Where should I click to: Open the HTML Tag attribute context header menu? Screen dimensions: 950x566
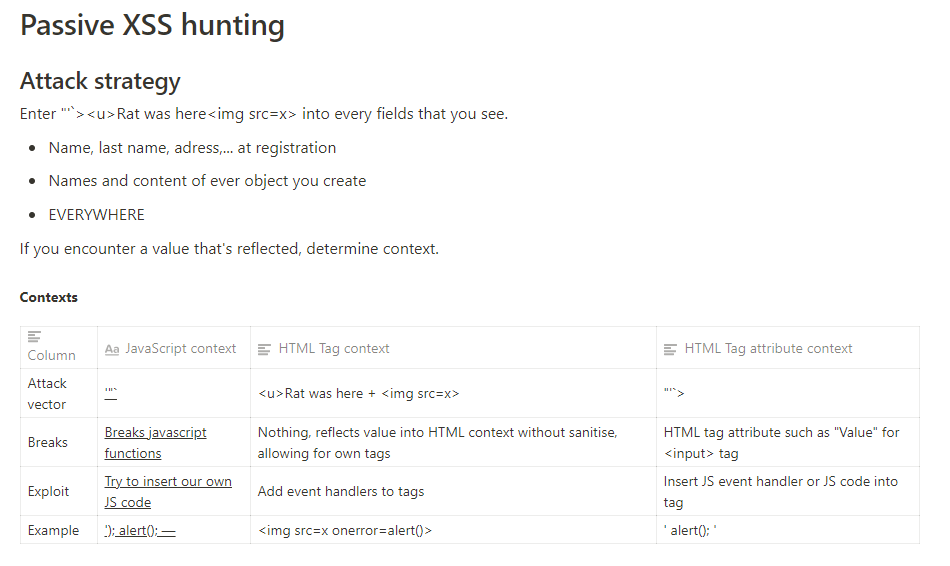coord(788,348)
